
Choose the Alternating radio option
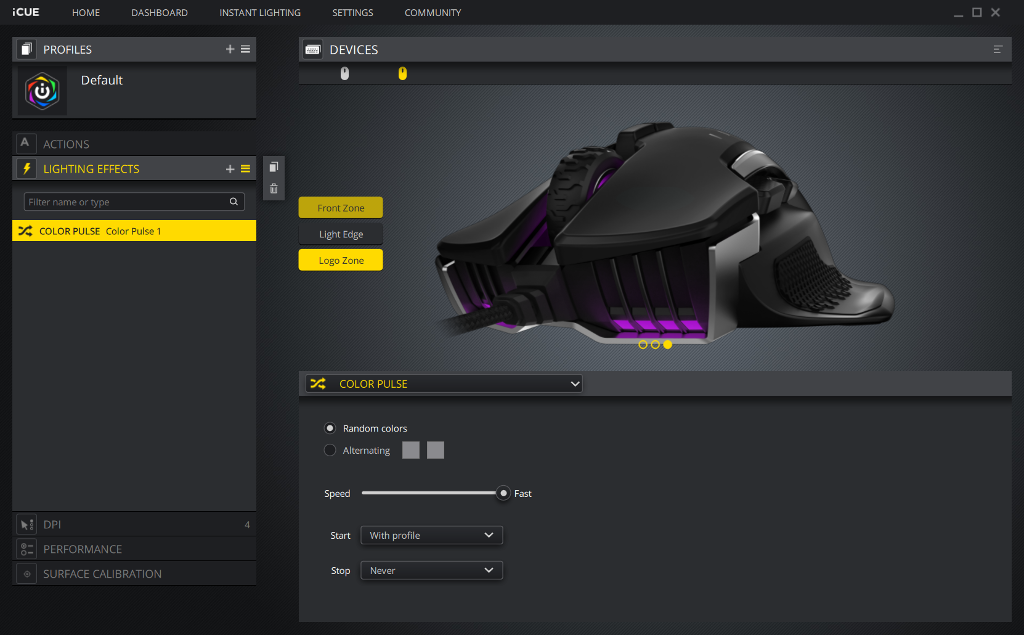click(x=330, y=450)
